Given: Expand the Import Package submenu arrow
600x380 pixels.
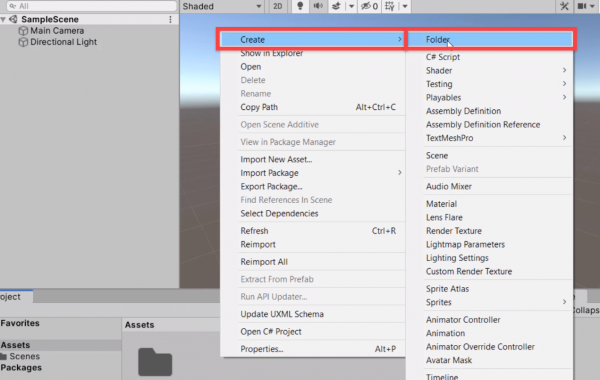Looking at the screenshot, I should click(399, 173).
